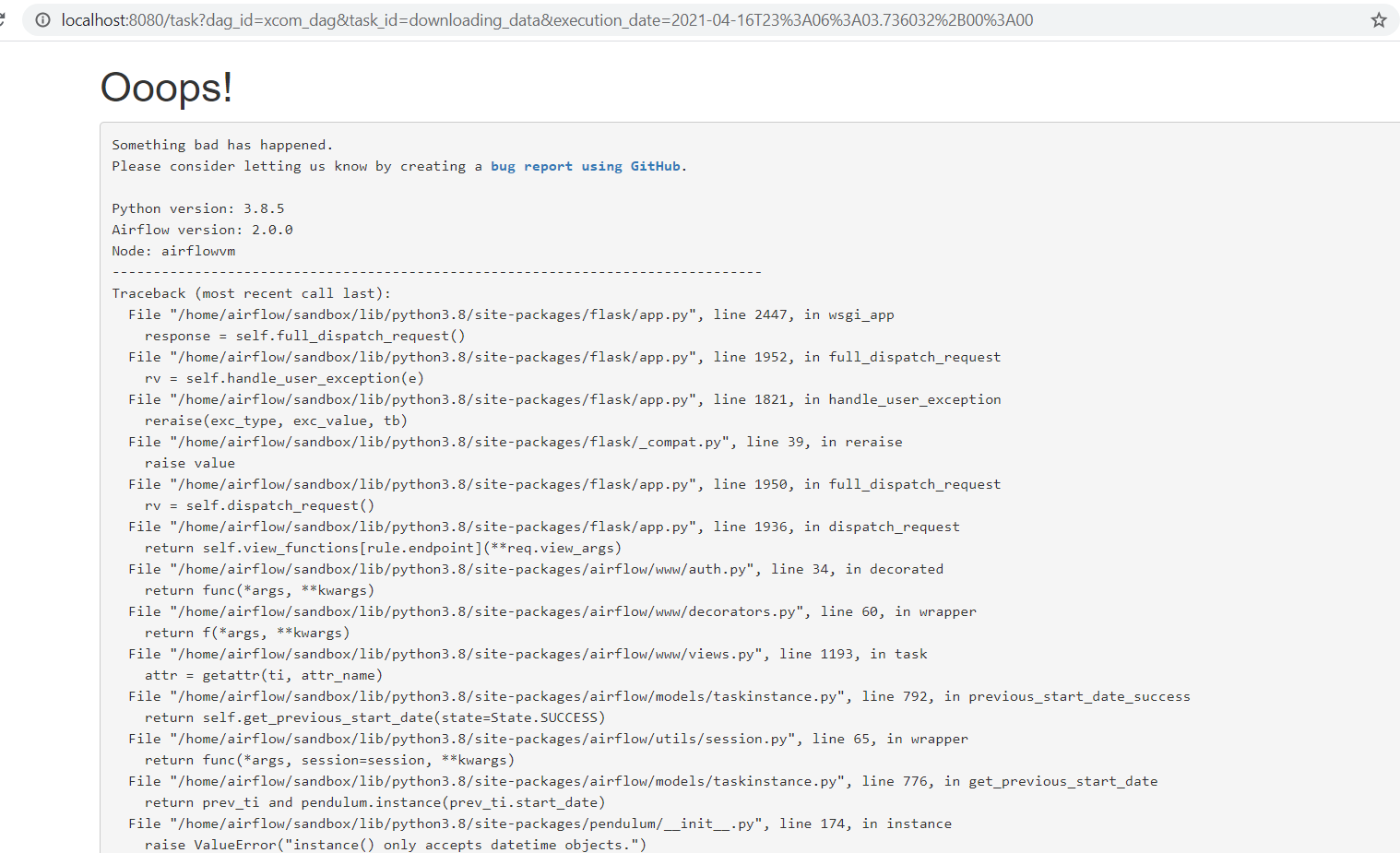Click the 'Node: airflowvm' line
The image size is (1400, 853).
pos(173,251)
